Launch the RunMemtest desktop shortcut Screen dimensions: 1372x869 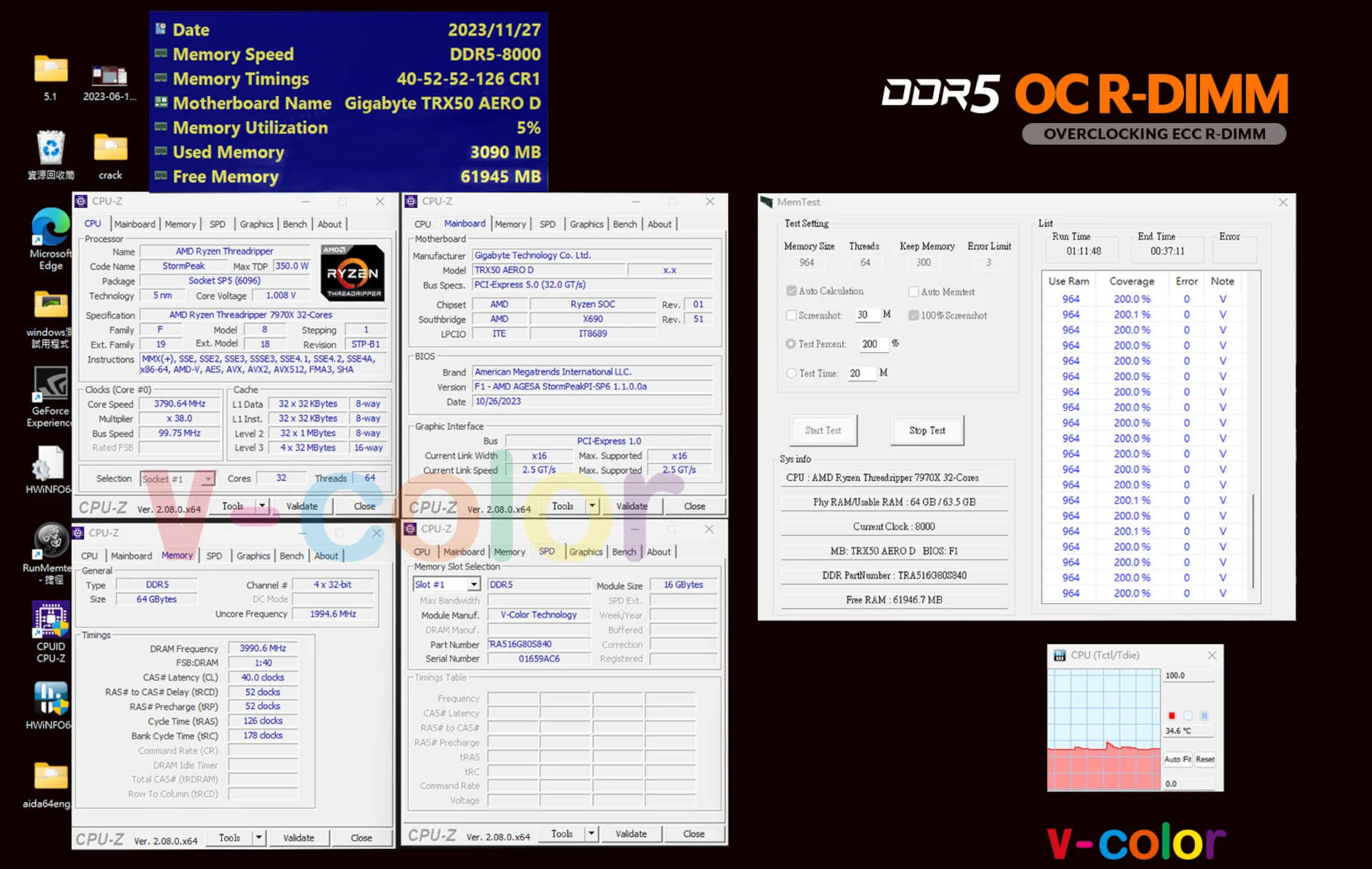tap(50, 542)
